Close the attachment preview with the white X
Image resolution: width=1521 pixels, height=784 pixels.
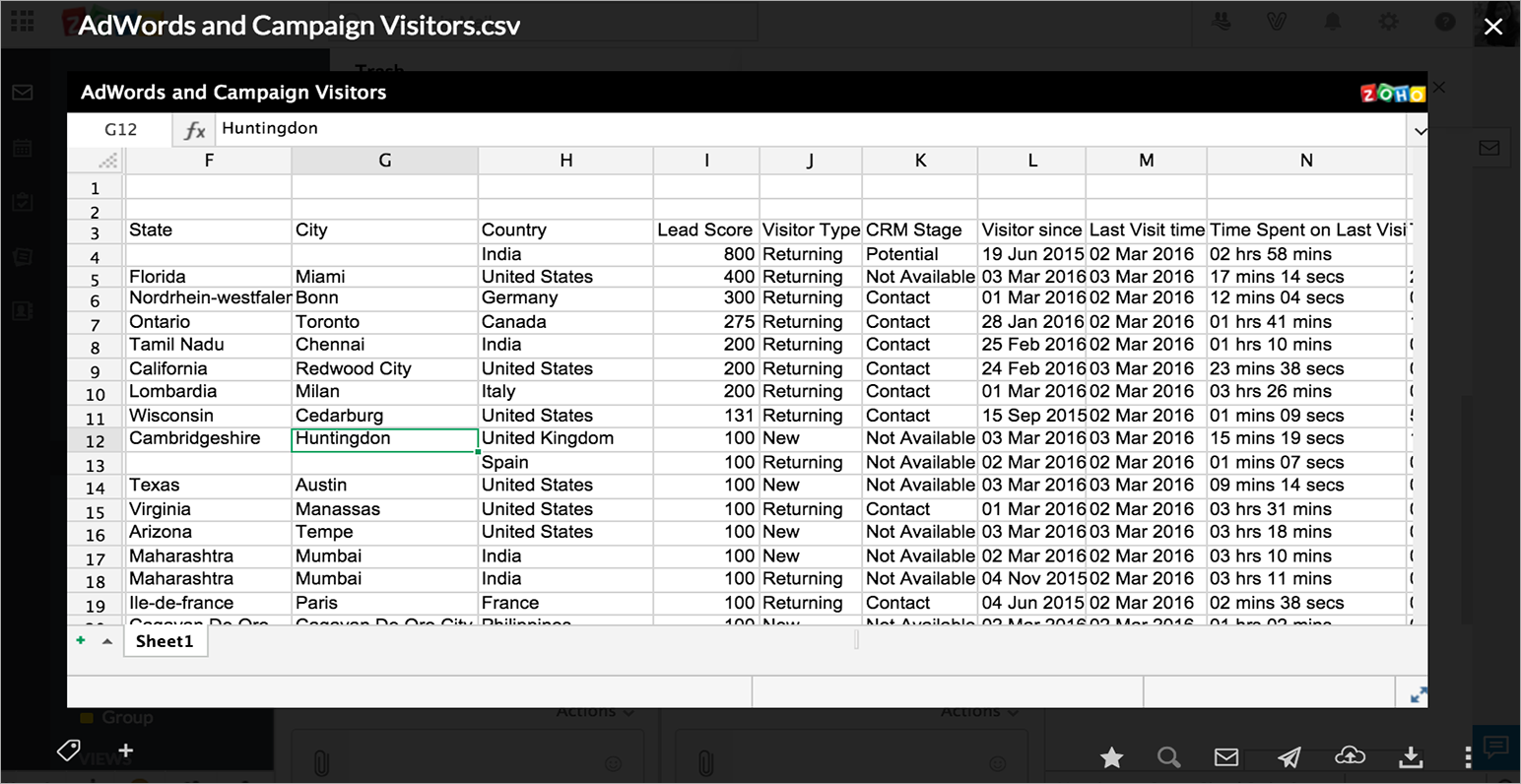tap(1493, 27)
